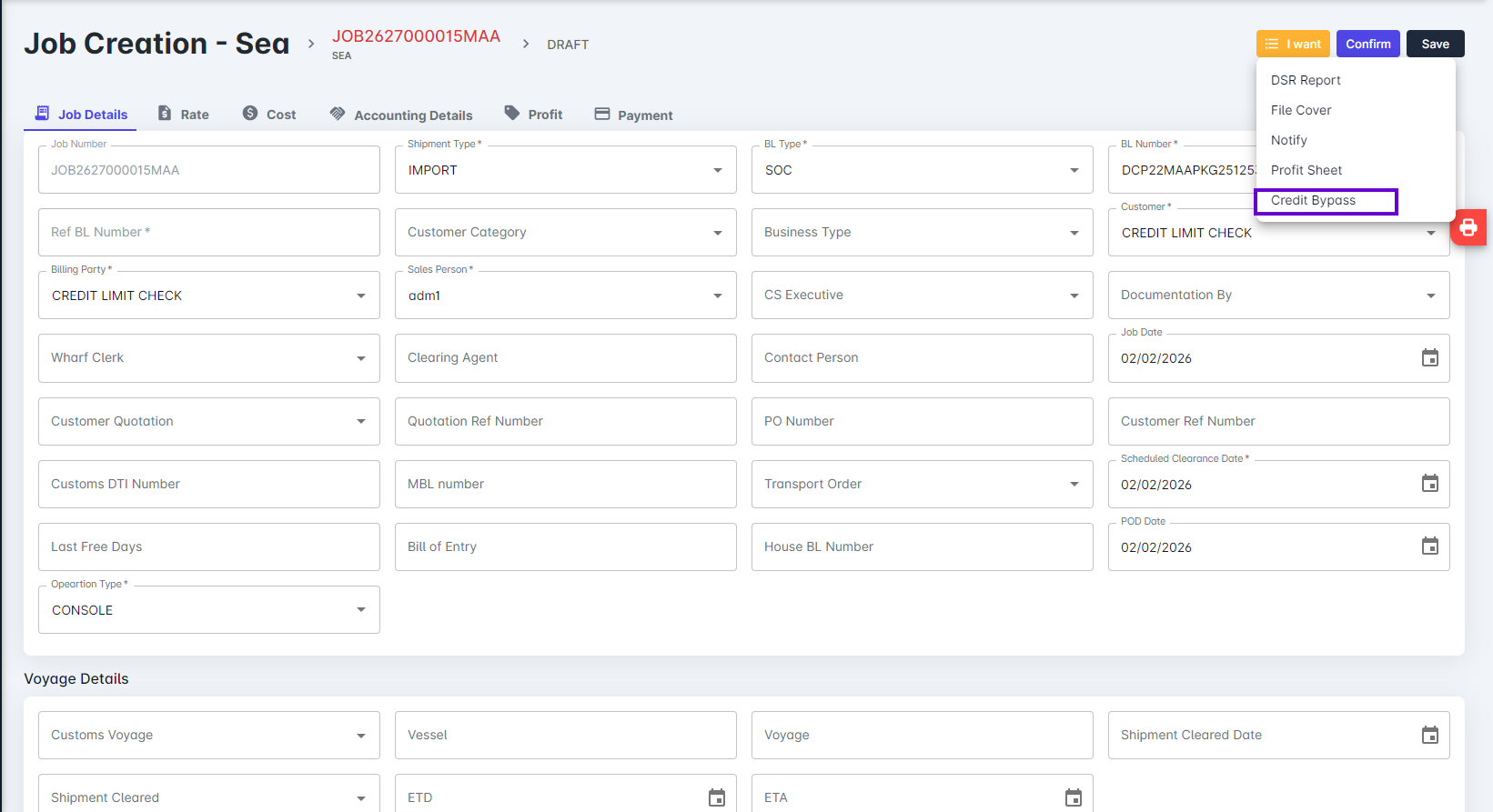Open the Job Date calendar picker
Screen dimensions: 1493x812
pos(1429,358)
